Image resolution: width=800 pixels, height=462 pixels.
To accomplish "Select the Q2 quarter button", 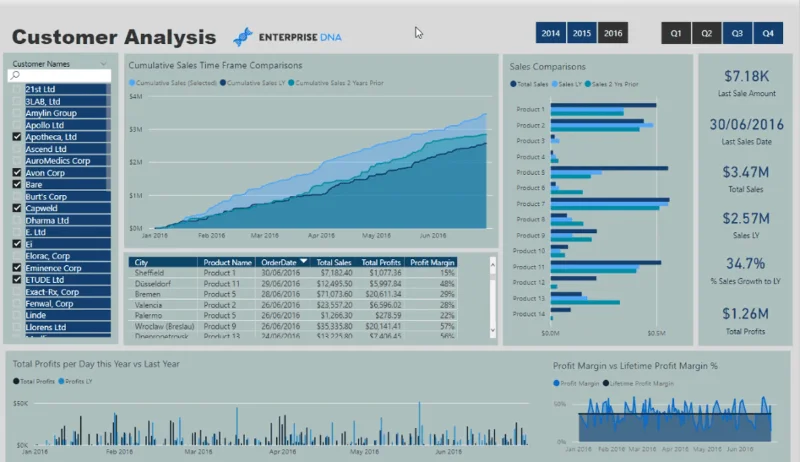I will (707, 33).
